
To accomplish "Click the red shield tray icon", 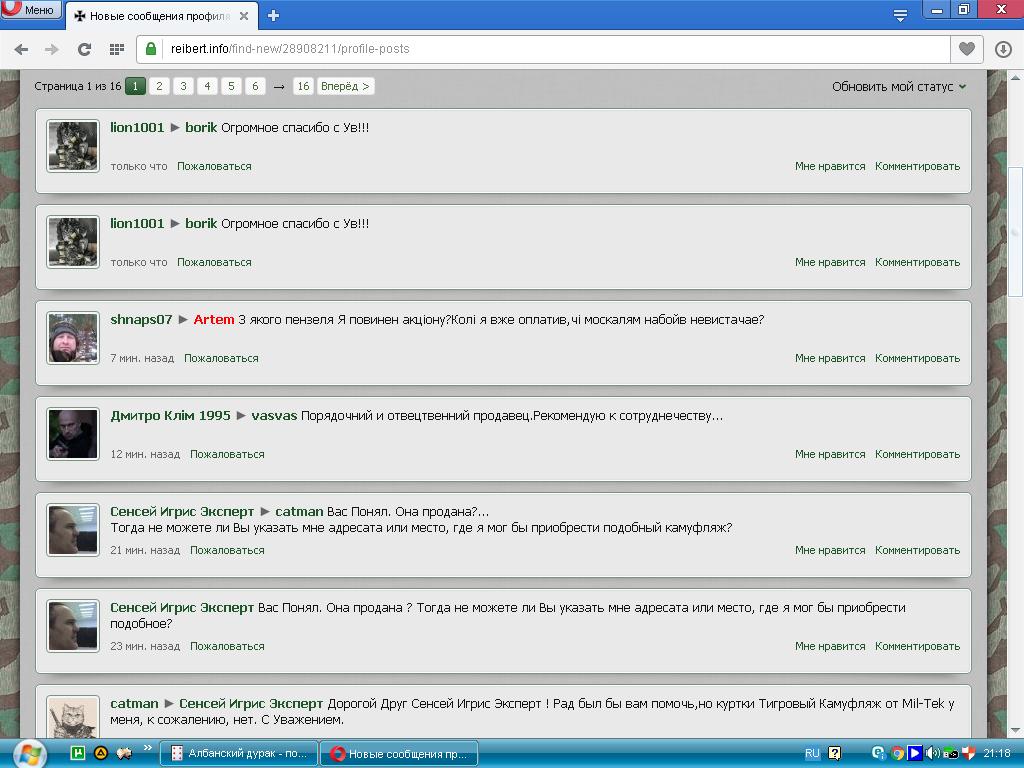I will click(x=968, y=753).
